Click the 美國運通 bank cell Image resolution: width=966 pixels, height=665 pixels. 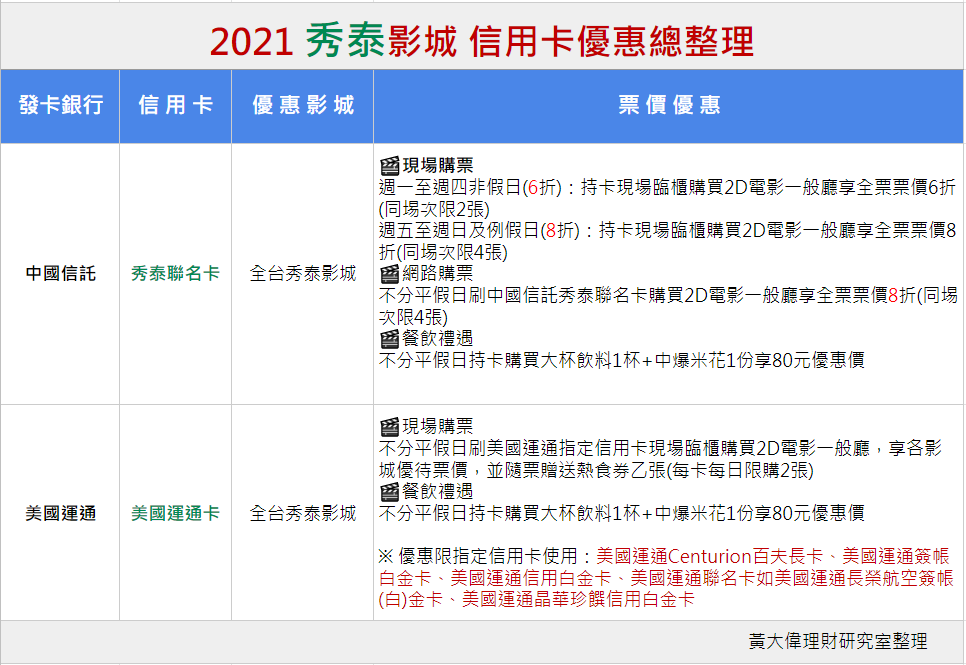pos(60,513)
